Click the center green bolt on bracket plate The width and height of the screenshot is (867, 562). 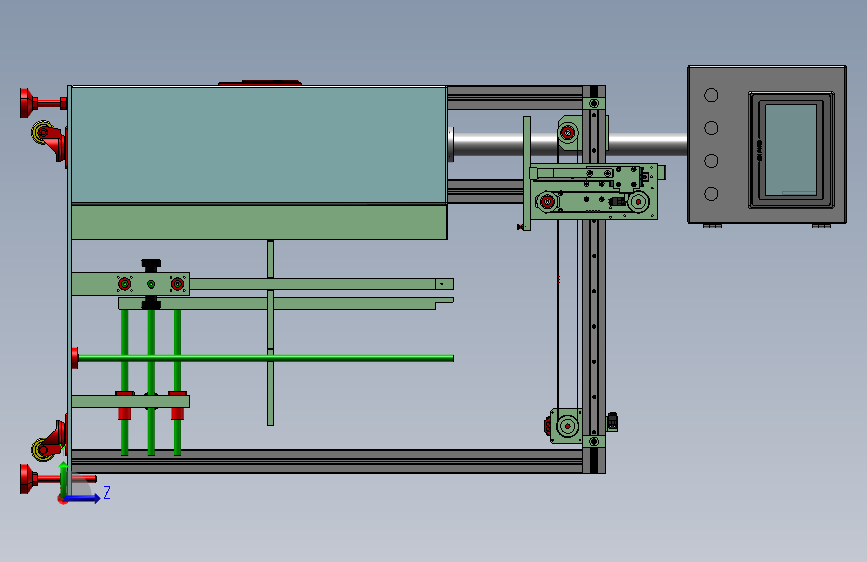(151, 284)
